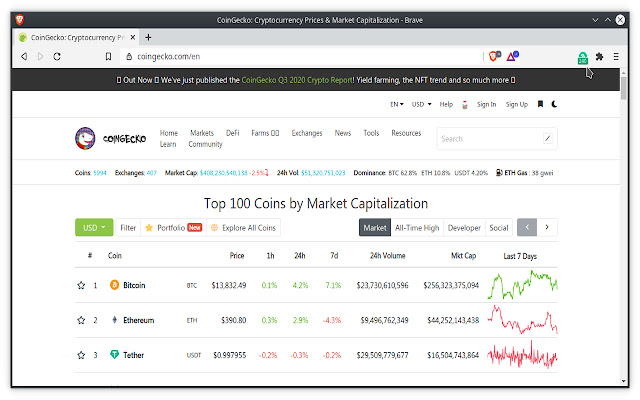Viewport: 640px width, 400px height.
Task: Open the CoinGecko Q3 2020 Crypto Report link
Action: tap(297, 80)
